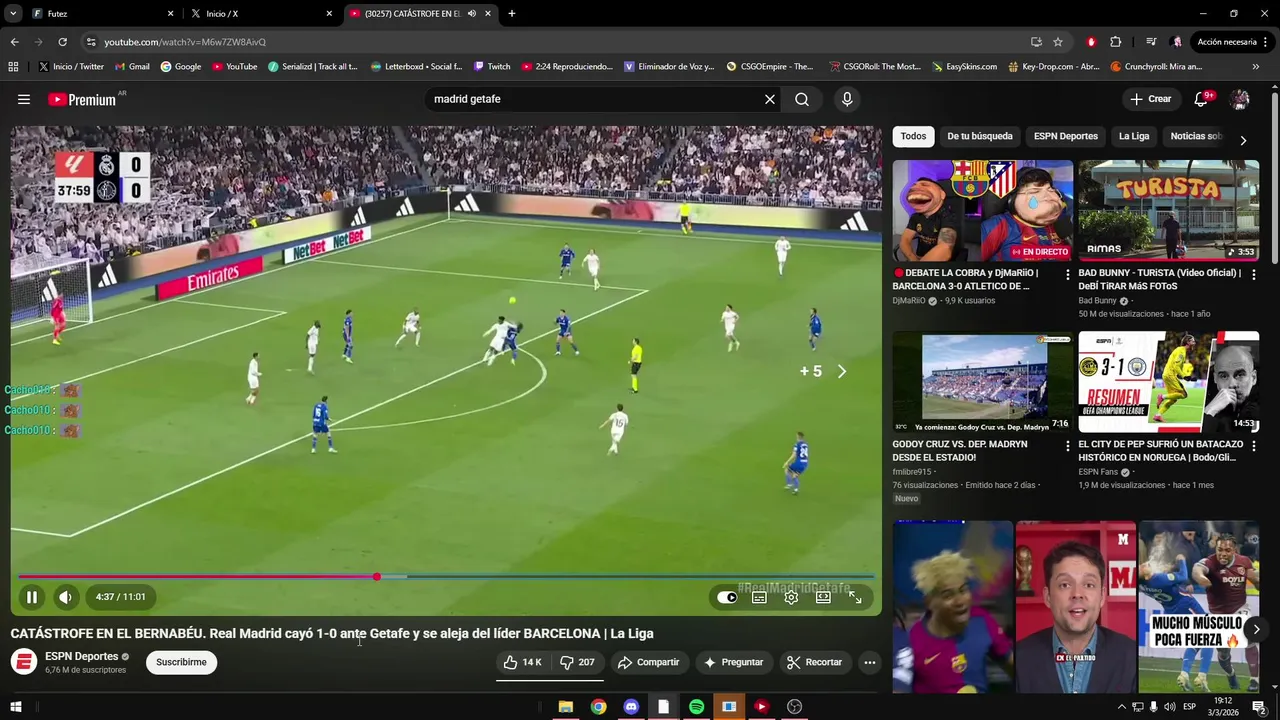Viewport: 1280px width, 720px height.
Task: Open the Extensions puzzle icon
Action: (1116, 42)
